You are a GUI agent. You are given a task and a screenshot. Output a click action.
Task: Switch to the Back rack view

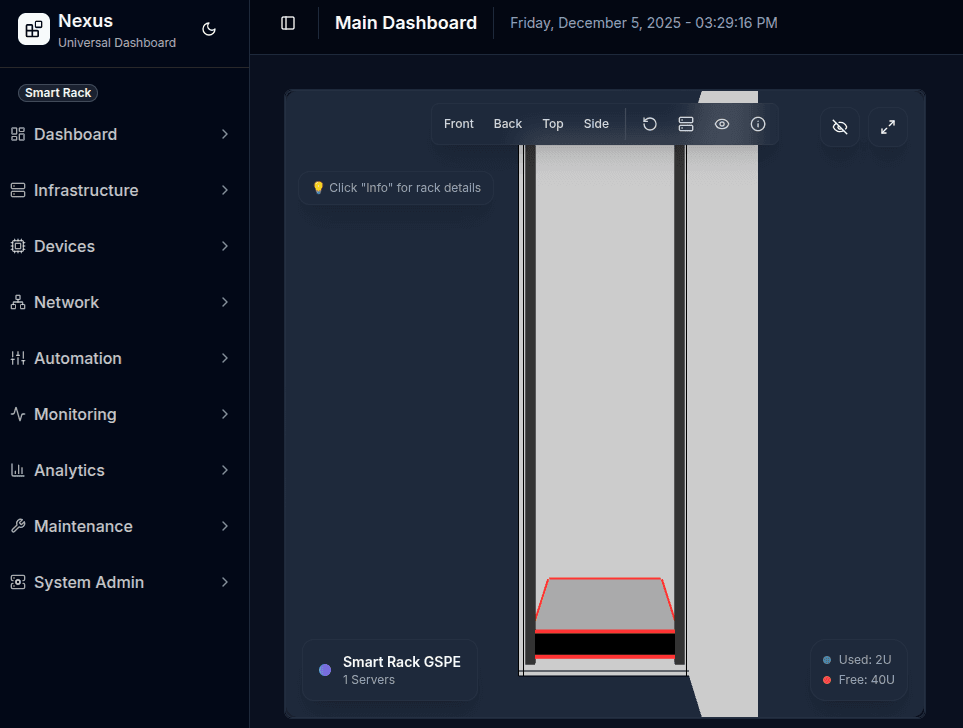pos(507,123)
